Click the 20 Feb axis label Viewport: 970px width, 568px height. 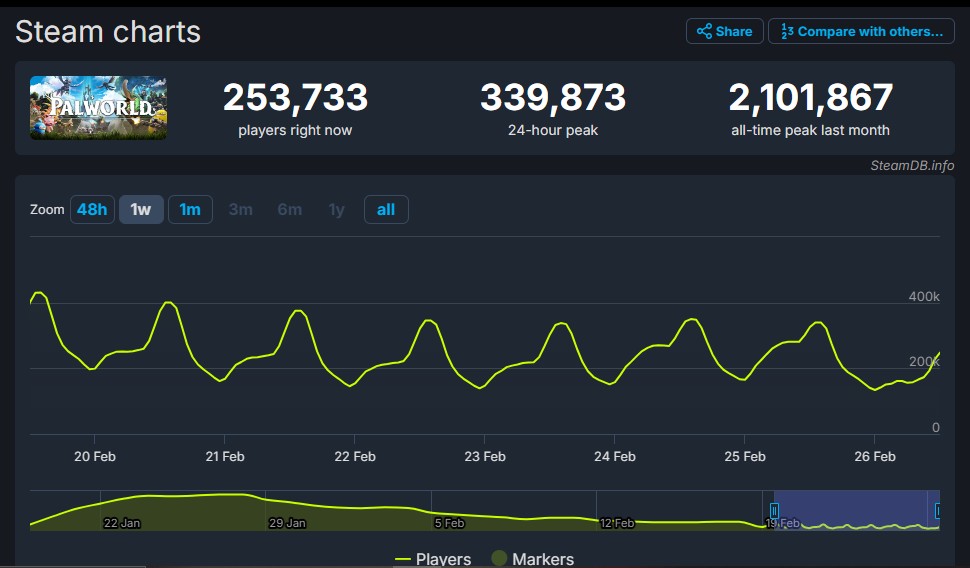click(x=95, y=457)
